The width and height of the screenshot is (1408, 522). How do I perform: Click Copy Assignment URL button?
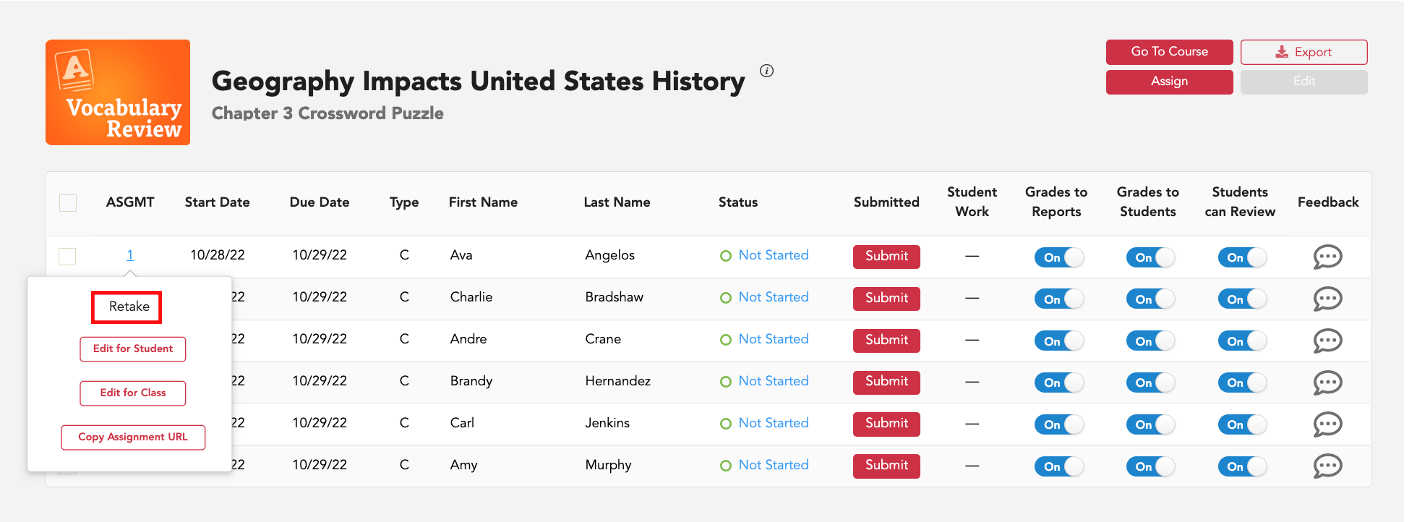133,438
